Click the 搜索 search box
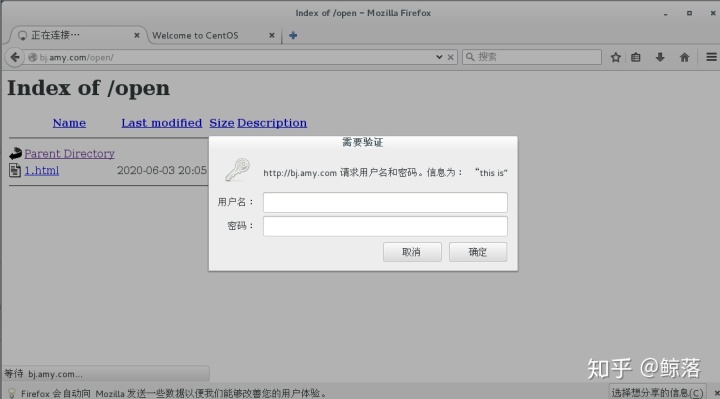Screen dimensions: 720x399 click(x=532, y=57)
